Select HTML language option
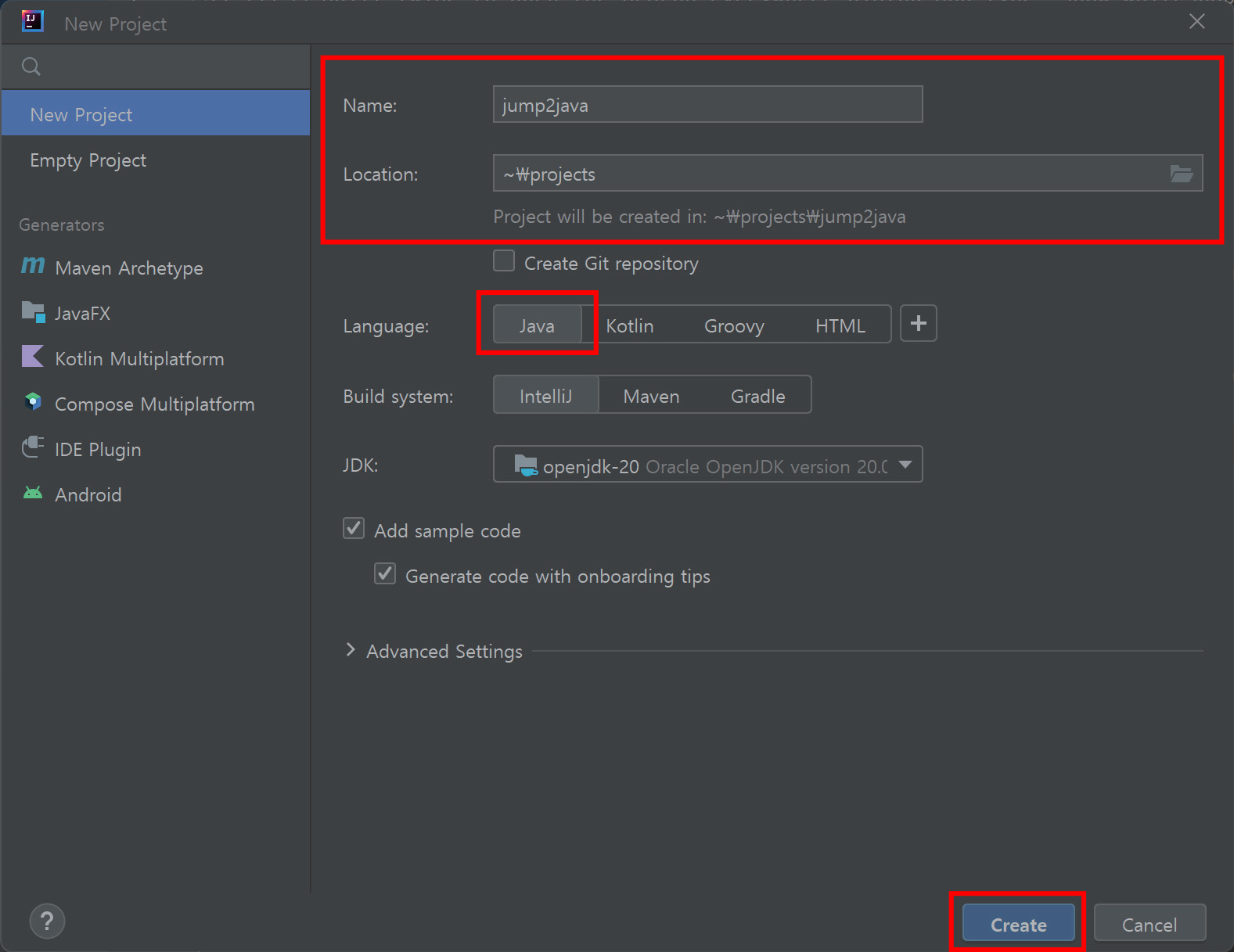 [x=840, y=325]
